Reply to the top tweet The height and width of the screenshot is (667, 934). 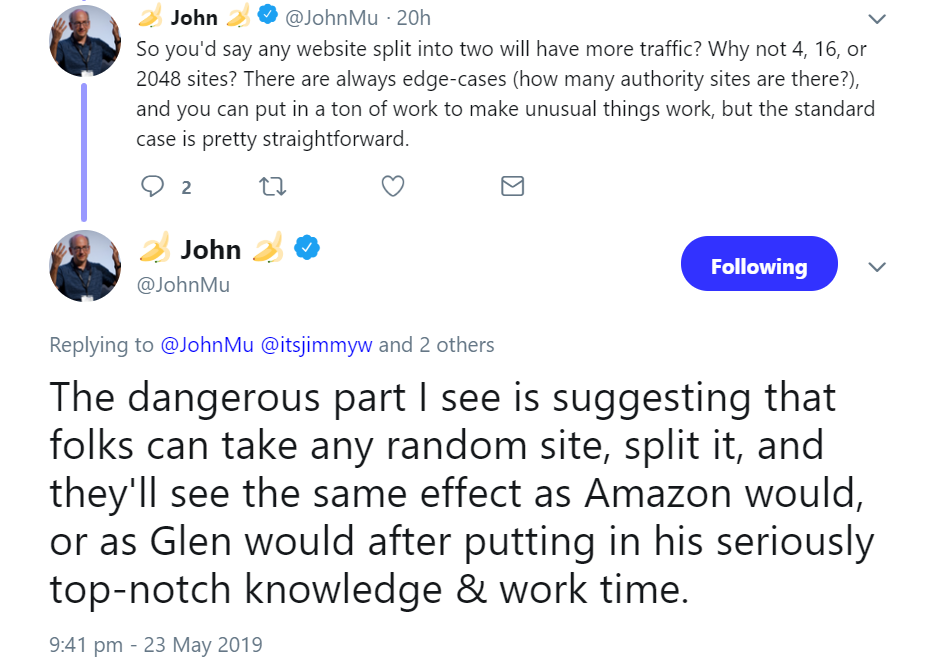[152, 187]
